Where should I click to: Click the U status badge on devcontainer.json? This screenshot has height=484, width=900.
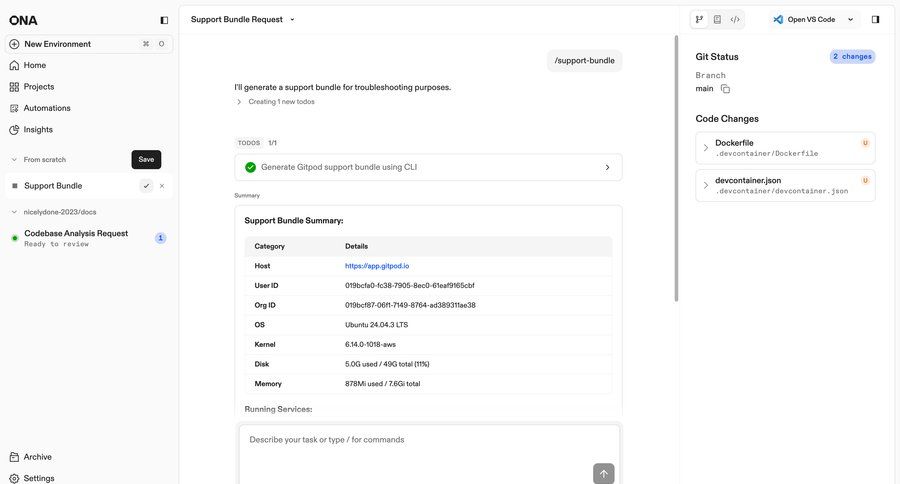[x=865, y=180]
